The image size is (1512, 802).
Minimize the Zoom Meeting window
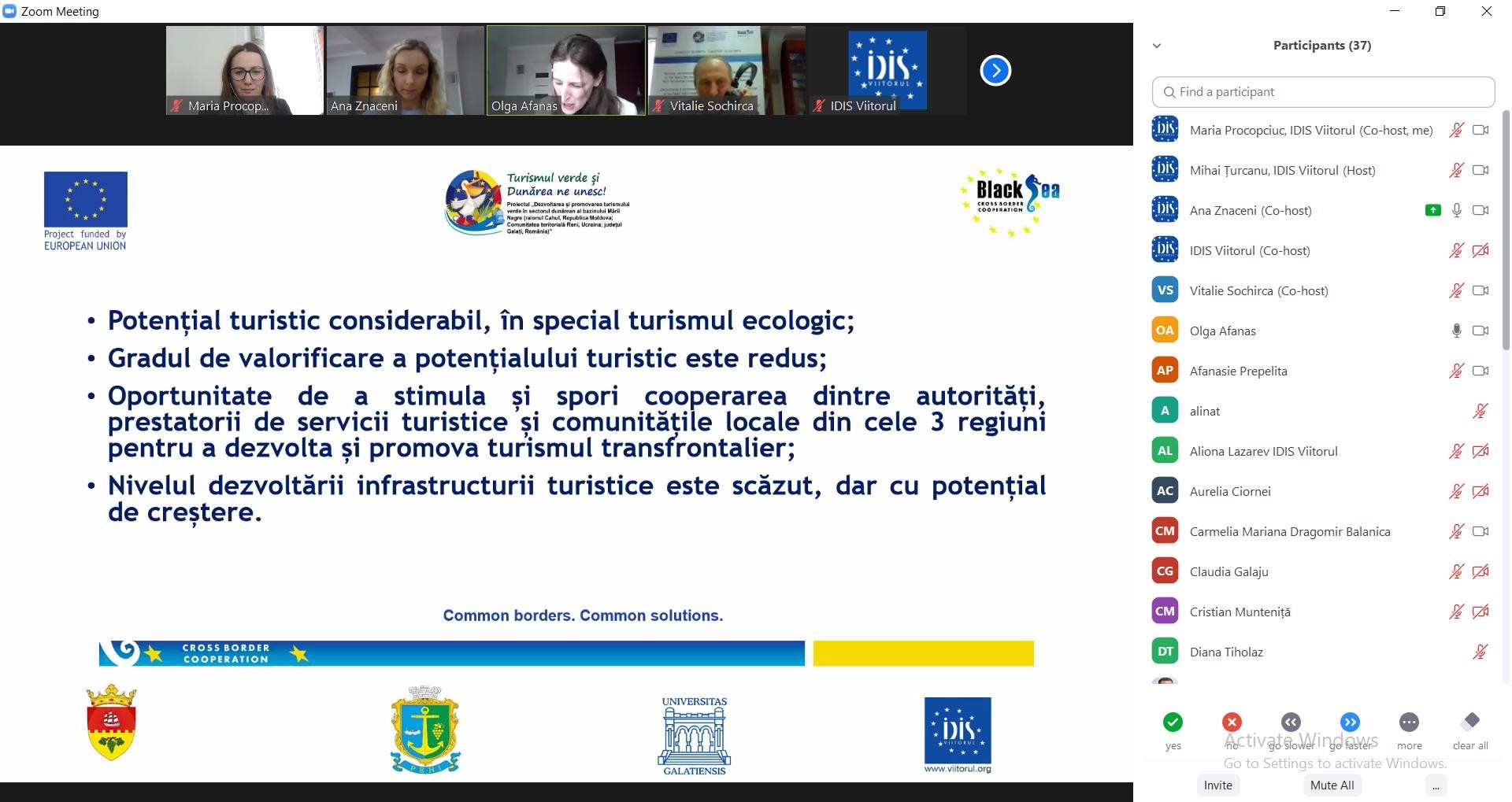point(1395,11)
